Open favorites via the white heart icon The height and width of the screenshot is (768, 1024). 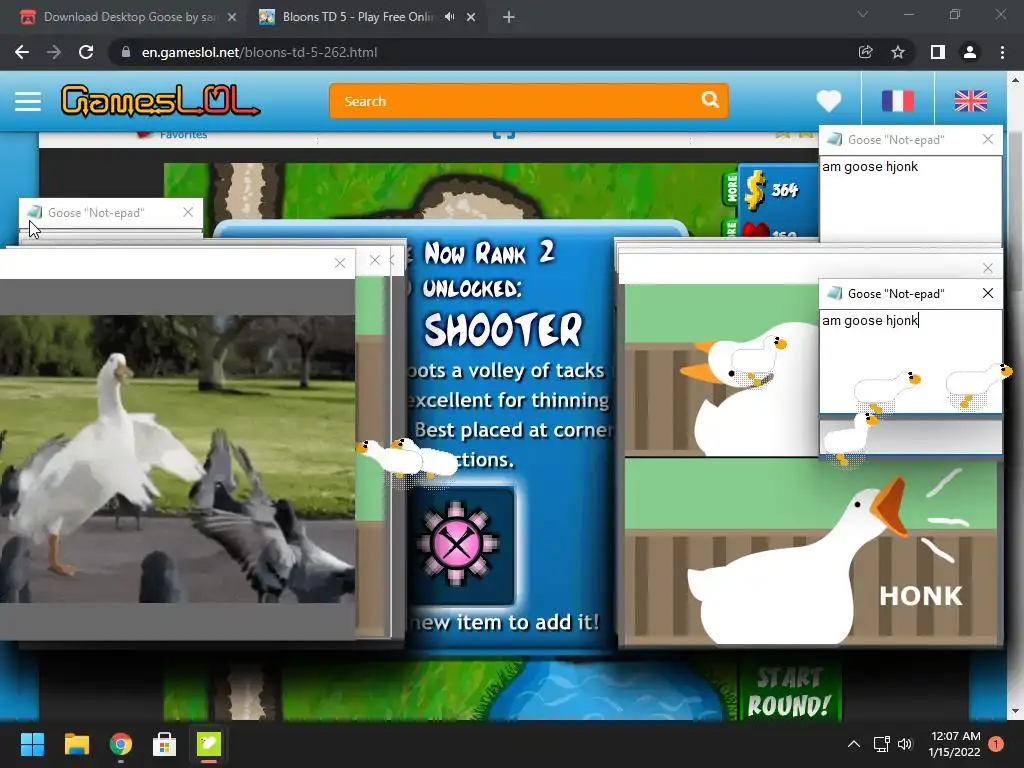pyautogui.click(x=829, y=101)
